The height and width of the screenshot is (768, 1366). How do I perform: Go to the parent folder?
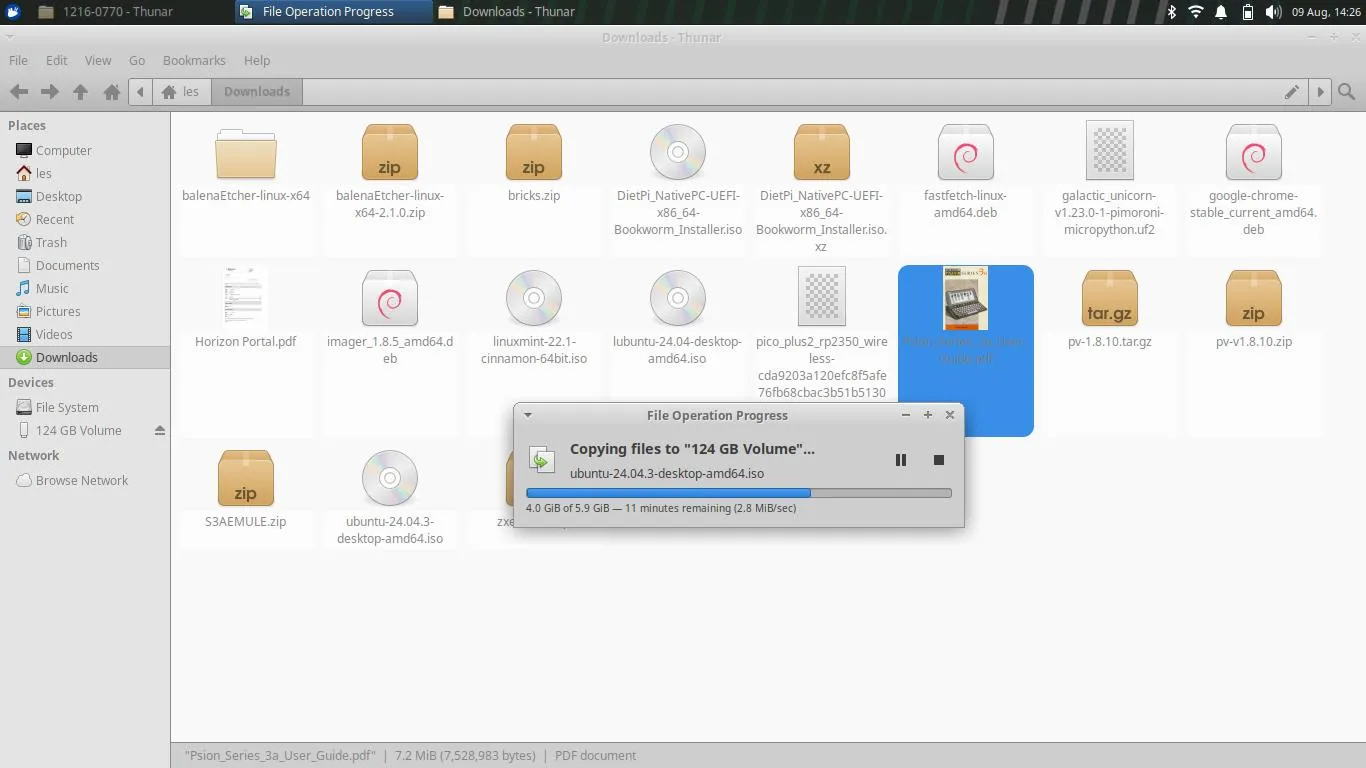click(x=80, y=92)
